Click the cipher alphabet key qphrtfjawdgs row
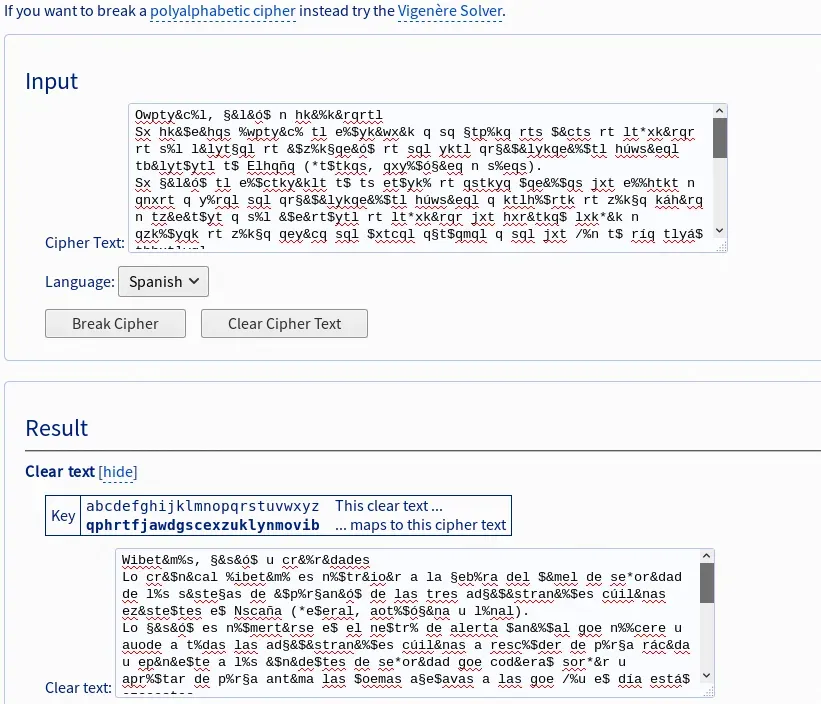The height and width of the screenshot is (704, 821). 202,525
